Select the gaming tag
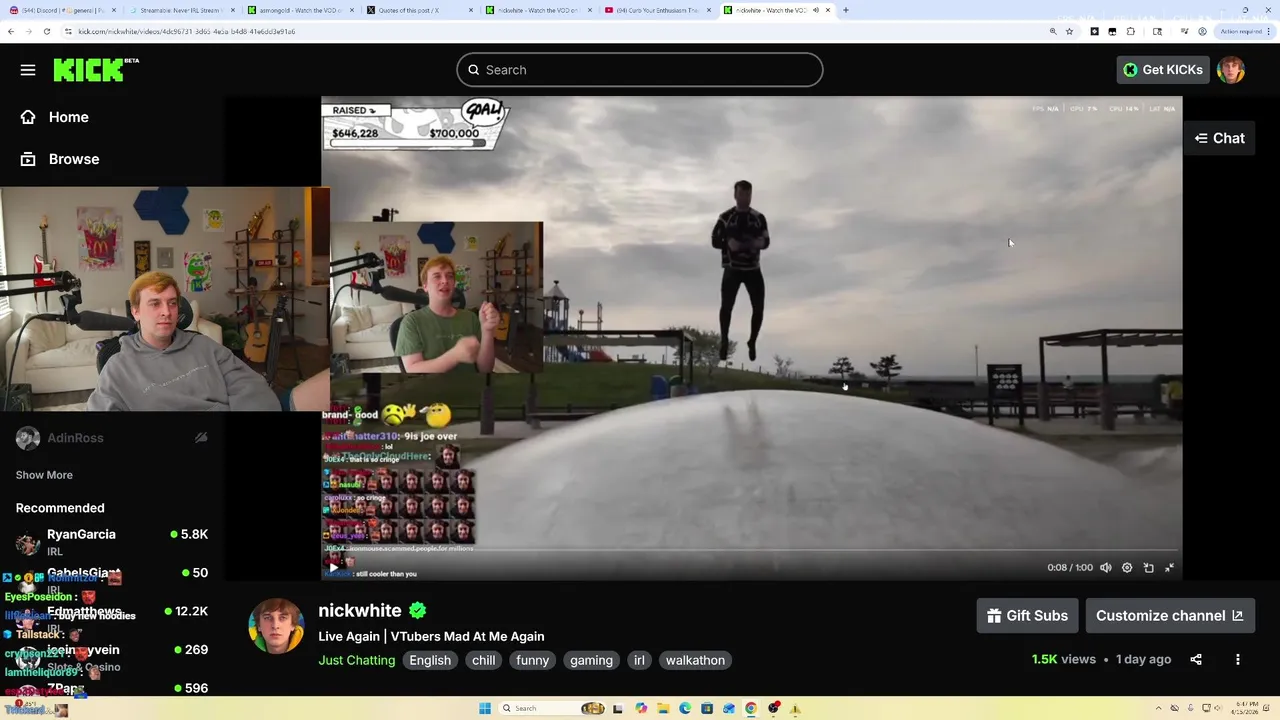Image resolution: width=1280 pixels, height=720 pixels. point(591,660)
